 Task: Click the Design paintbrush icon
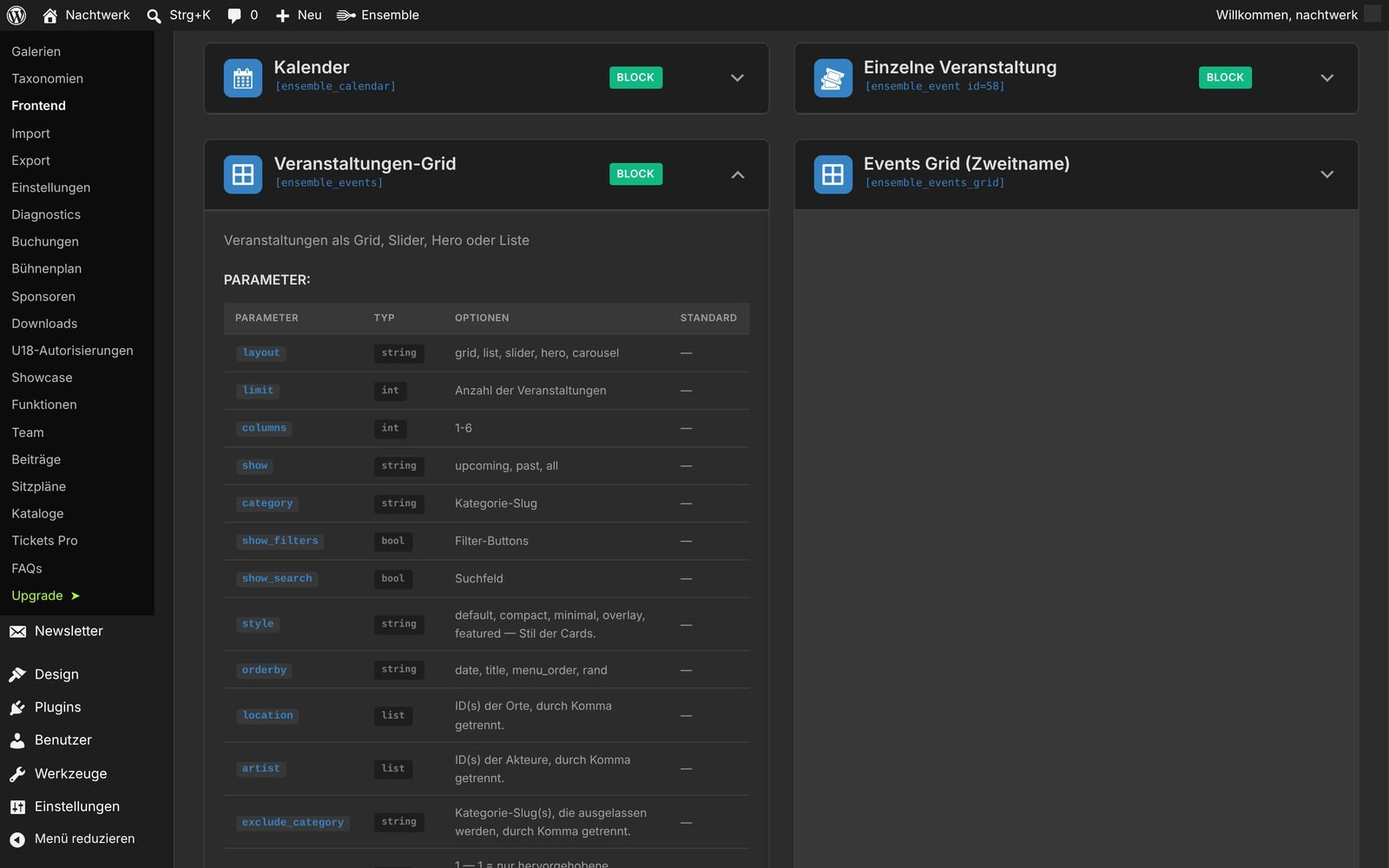tap(17, 674)
